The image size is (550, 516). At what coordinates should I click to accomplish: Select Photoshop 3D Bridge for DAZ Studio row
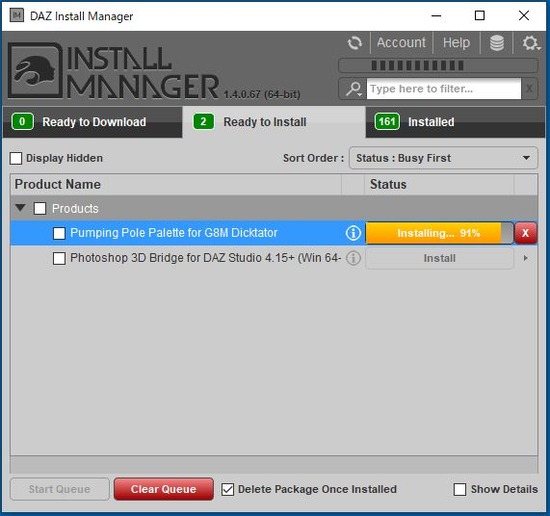206,258
